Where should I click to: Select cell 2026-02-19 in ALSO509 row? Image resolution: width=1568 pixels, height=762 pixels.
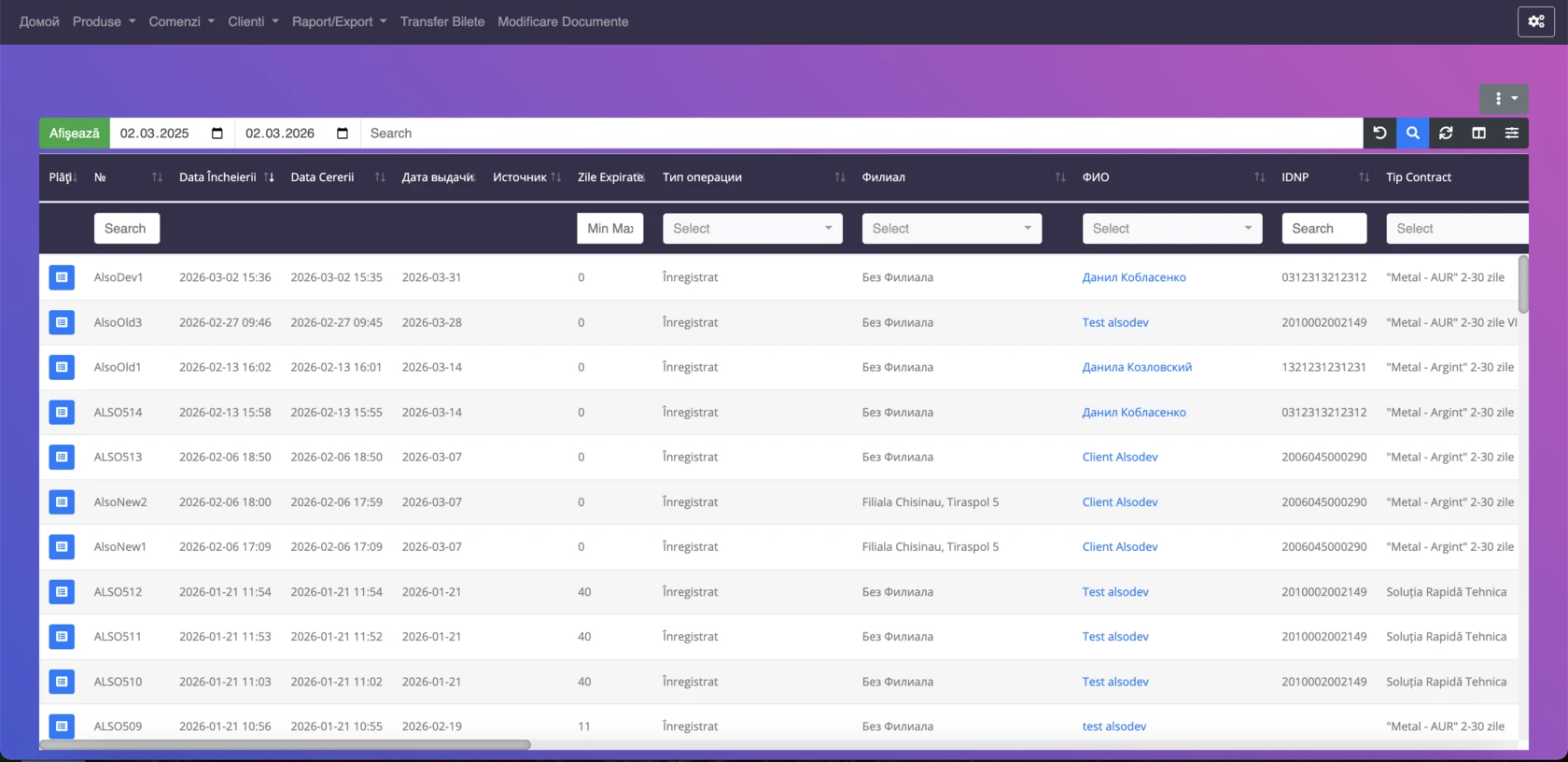(432, 726)
